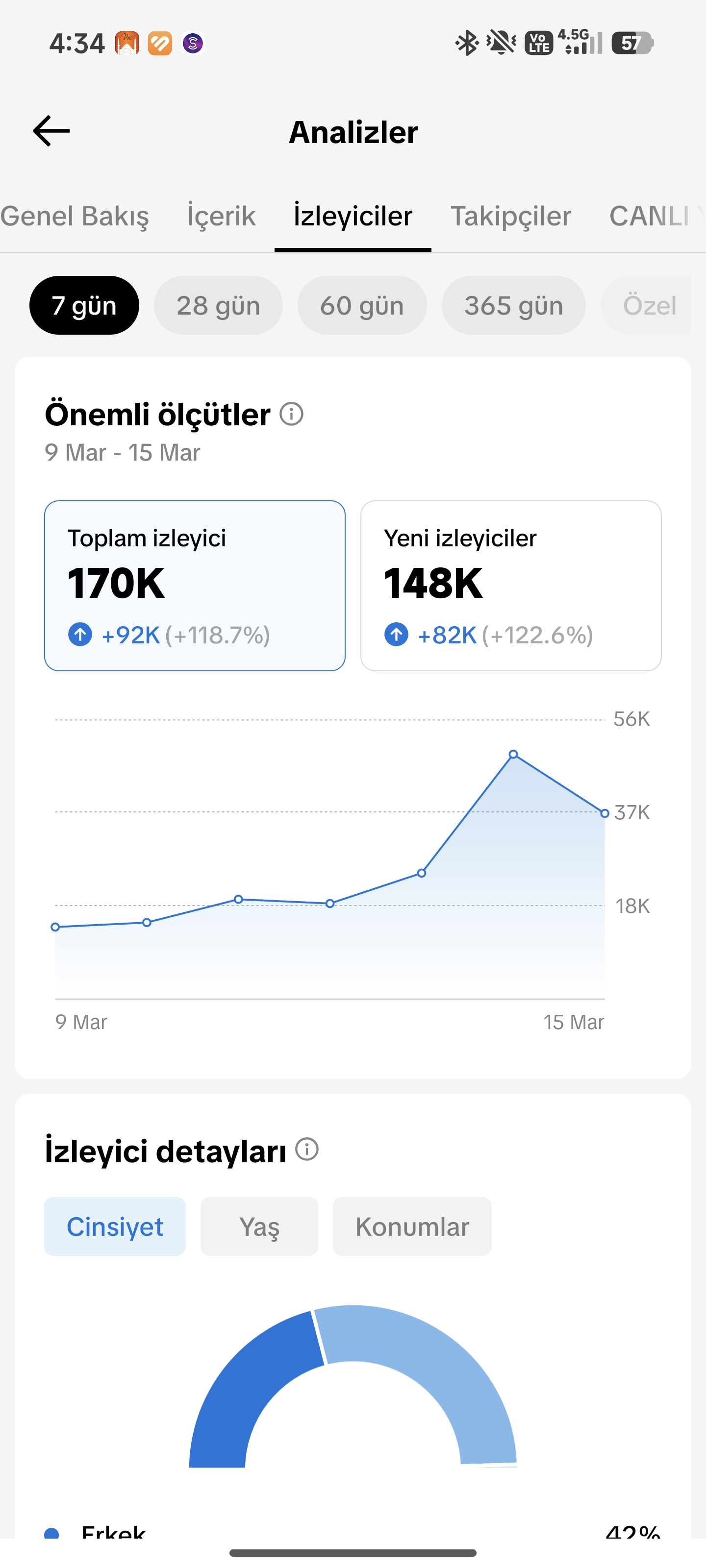Open the İçerik tab
Image resolution: width=706 pixels, height=1568 pixels.
[221, 216]
